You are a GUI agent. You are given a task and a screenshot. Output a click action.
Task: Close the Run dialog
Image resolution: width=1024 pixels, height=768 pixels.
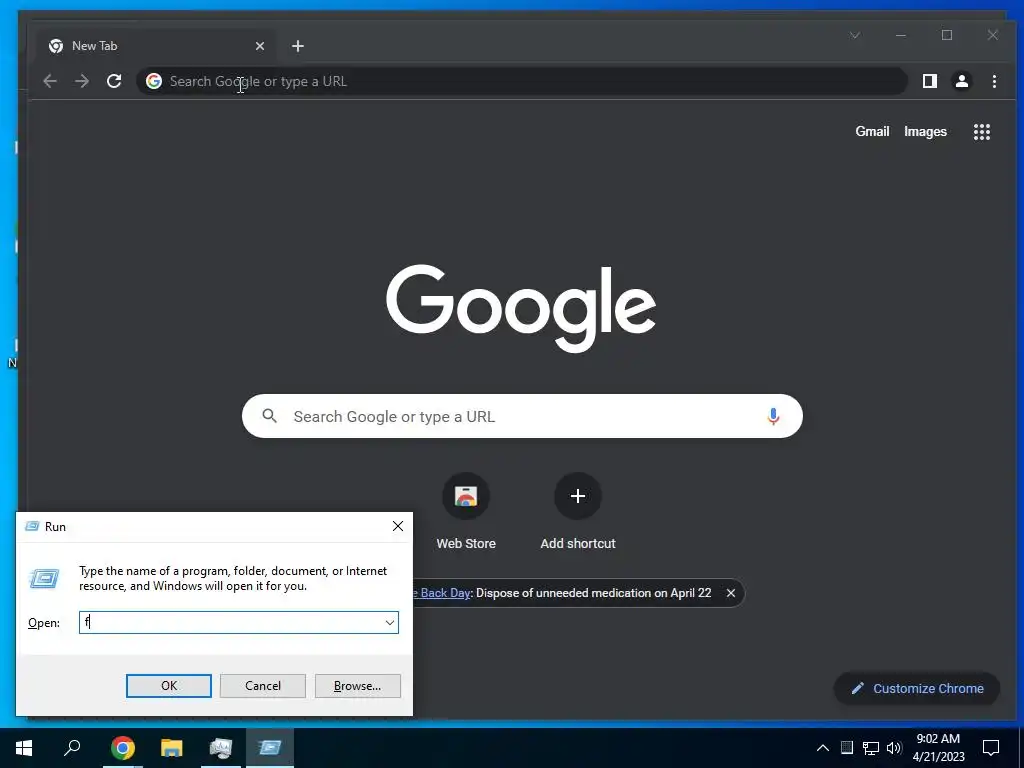[x=398, y=526]
